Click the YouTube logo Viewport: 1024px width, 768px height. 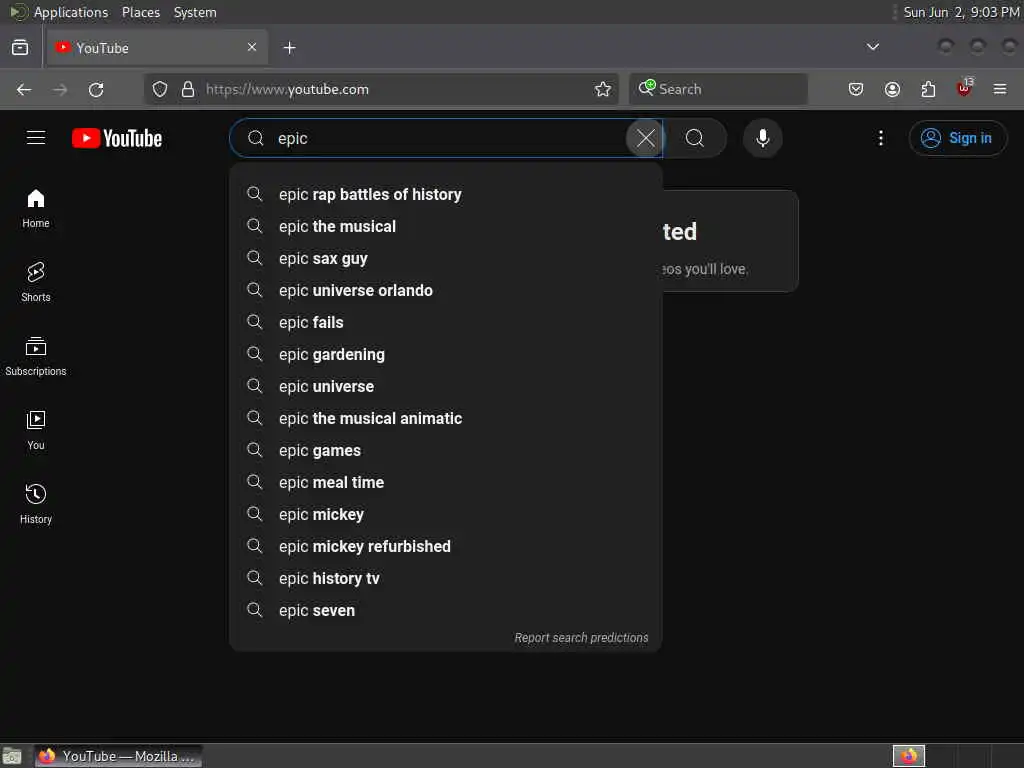117,138
